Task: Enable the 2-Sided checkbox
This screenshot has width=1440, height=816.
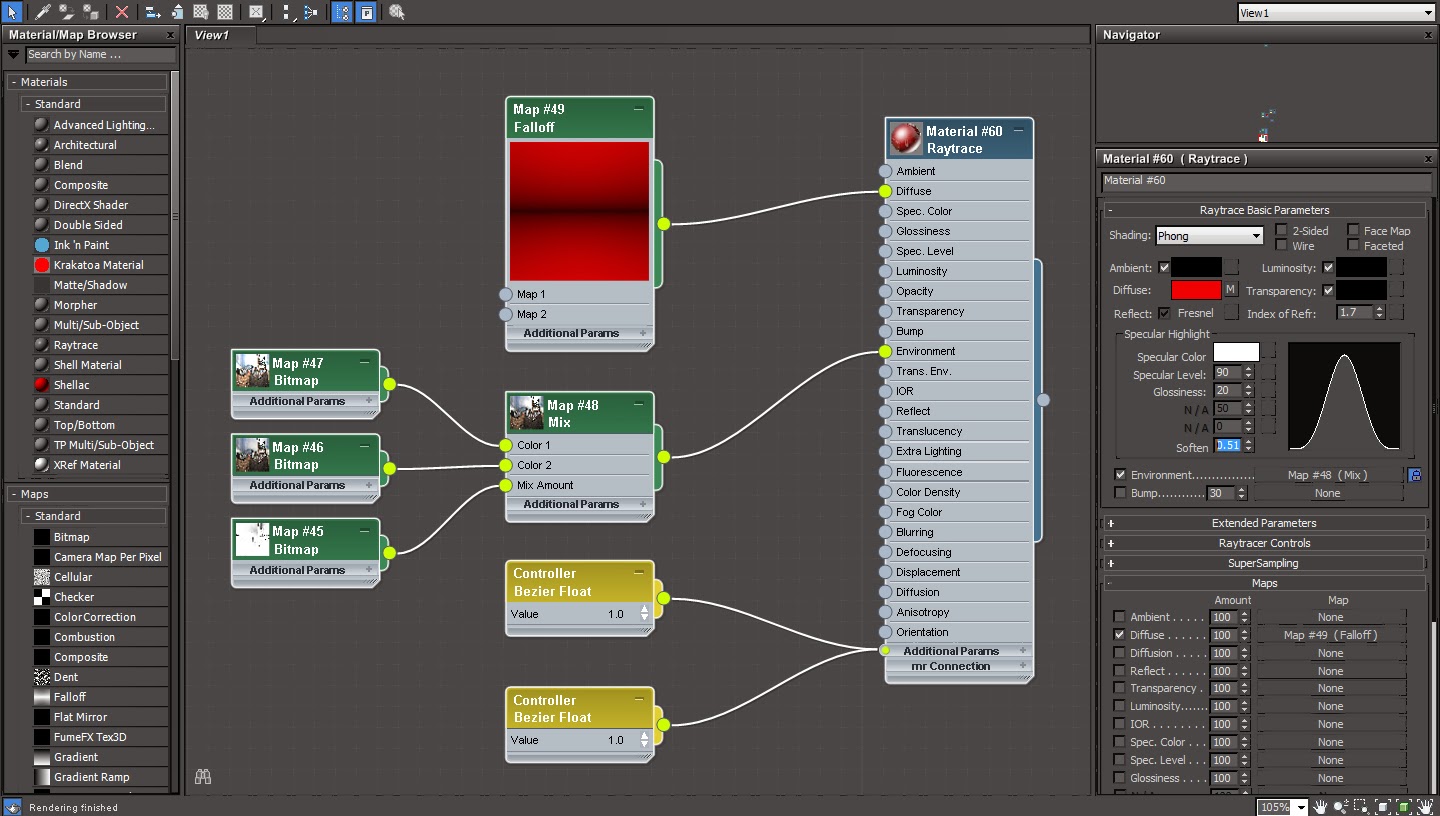Action: (x=1281, y=230)
